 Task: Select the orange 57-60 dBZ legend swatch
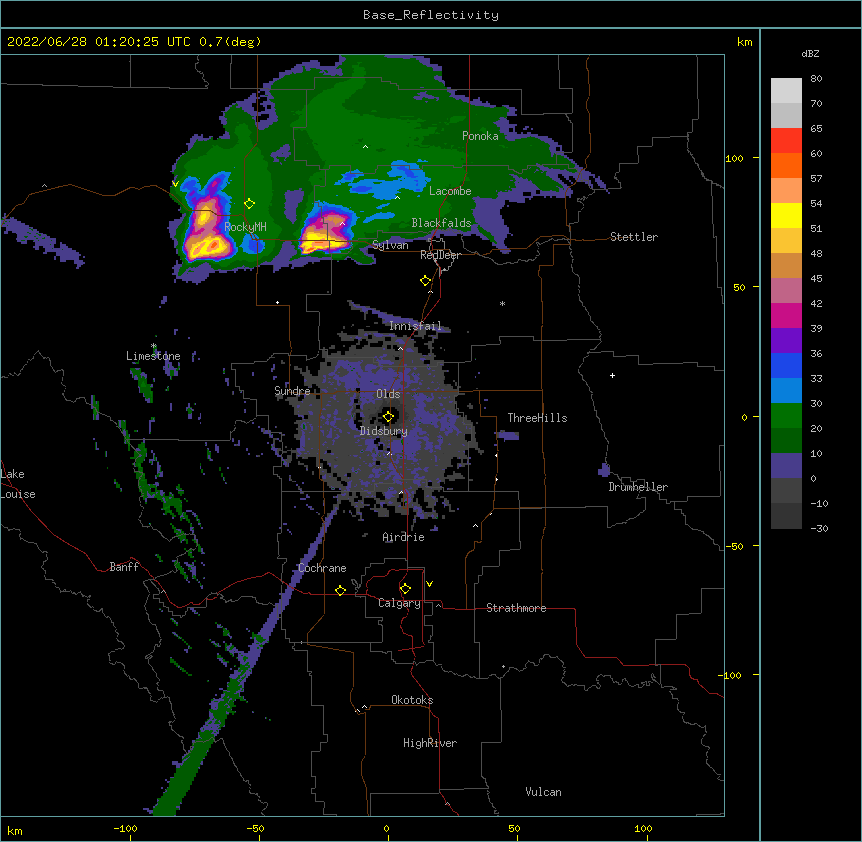(x=786, y=165)
